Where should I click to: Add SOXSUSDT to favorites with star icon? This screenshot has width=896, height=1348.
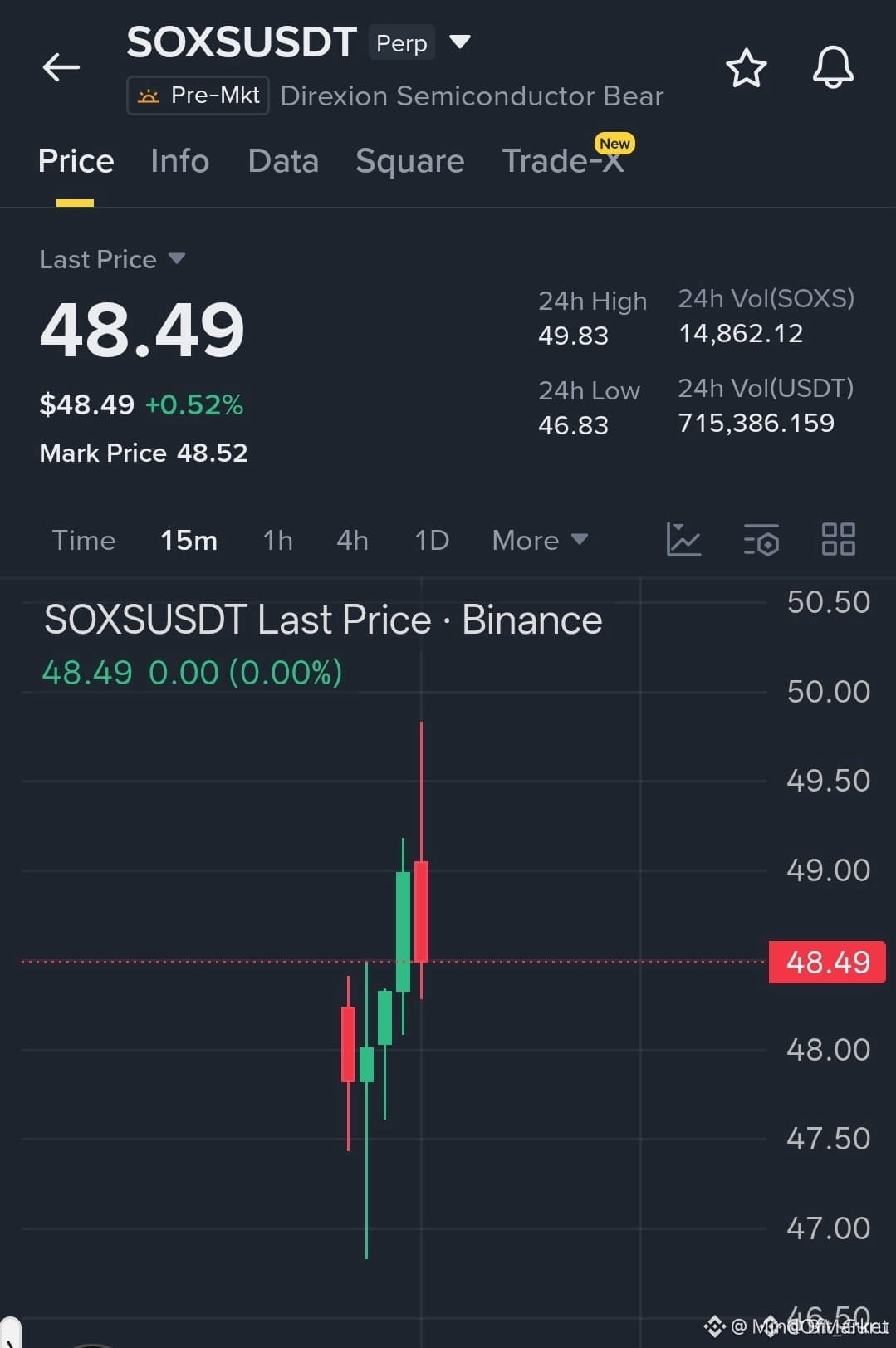746,68
